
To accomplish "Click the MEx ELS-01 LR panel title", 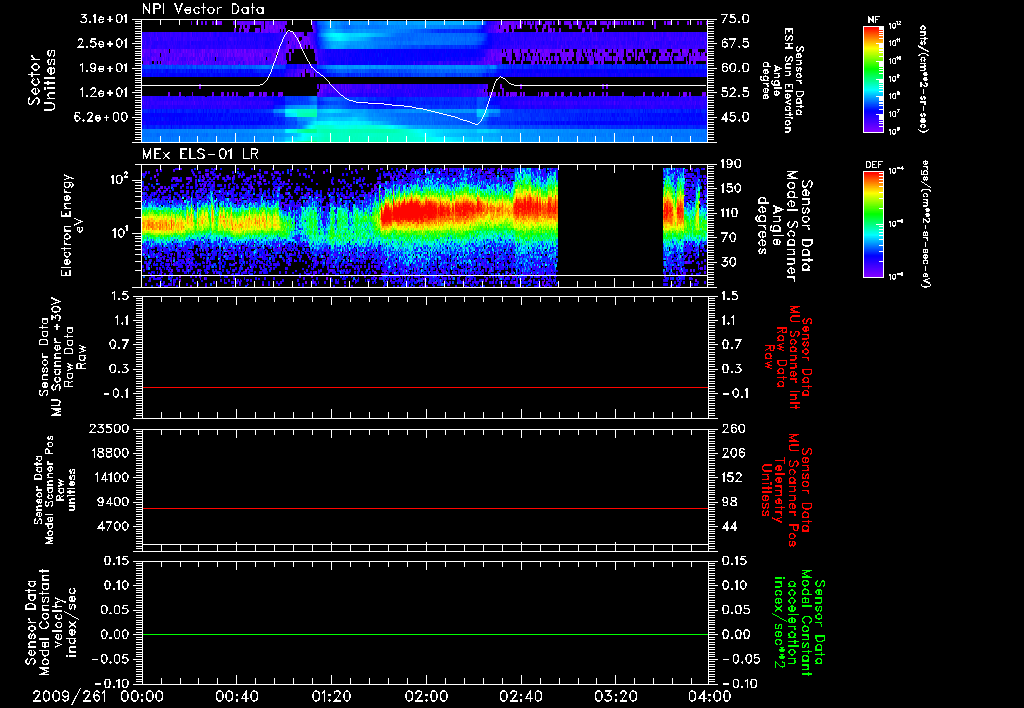I will point(199,155).
